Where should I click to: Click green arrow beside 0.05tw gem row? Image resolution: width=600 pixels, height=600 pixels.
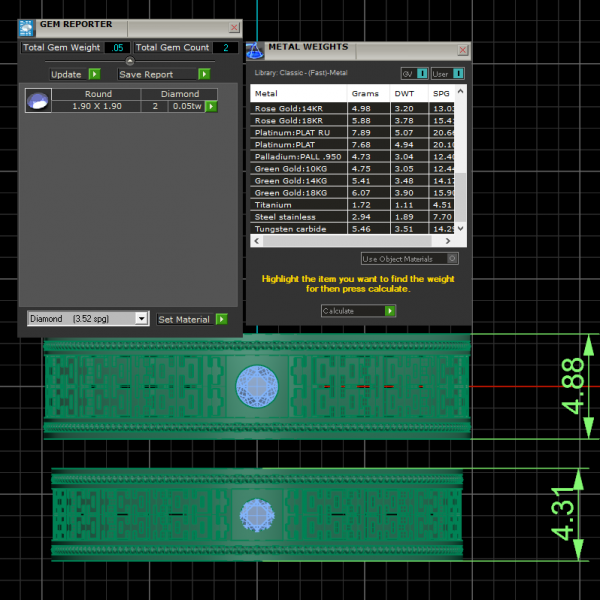(212, 106)
